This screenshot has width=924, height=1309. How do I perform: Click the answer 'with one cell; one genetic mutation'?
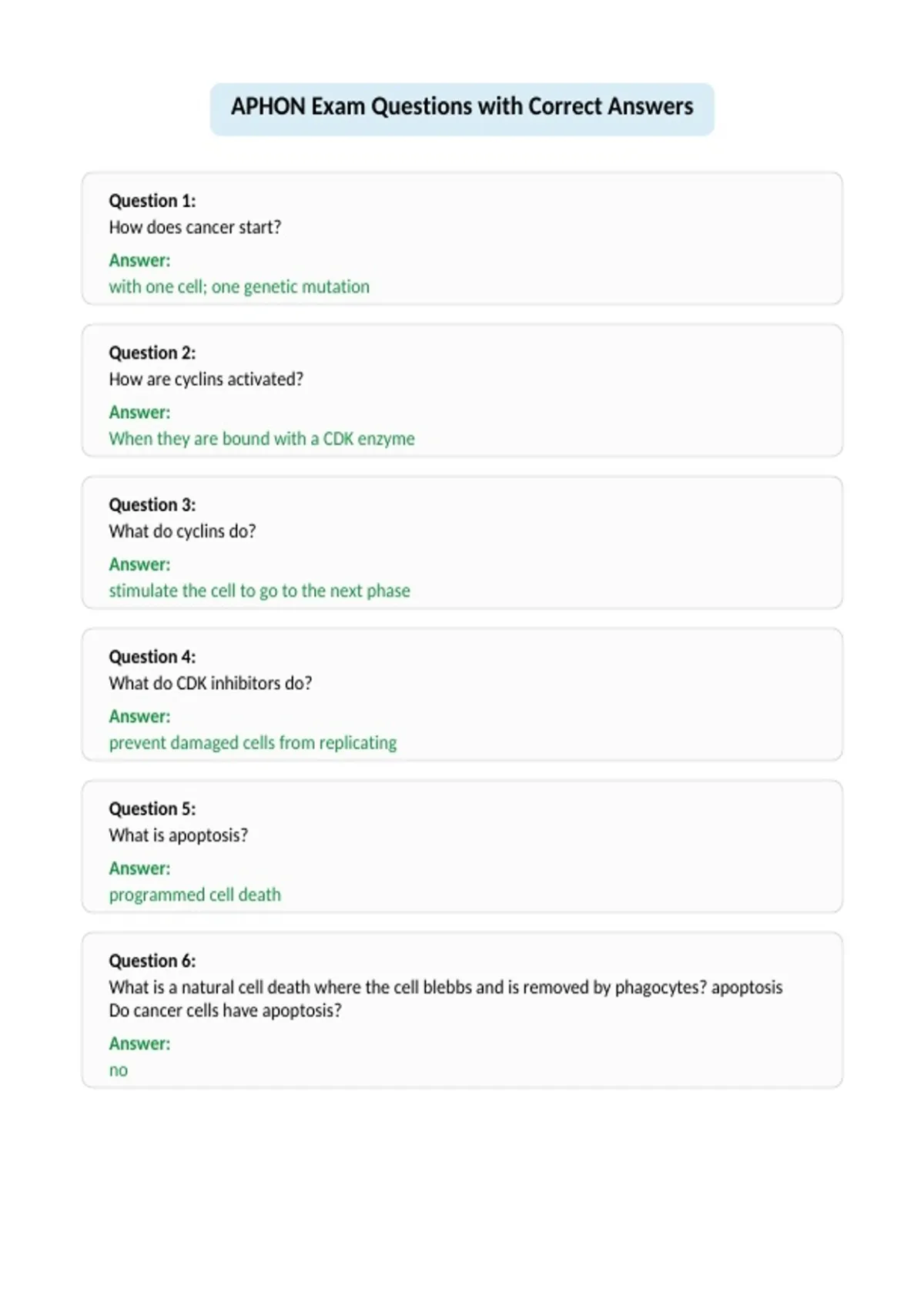(239, 286)
